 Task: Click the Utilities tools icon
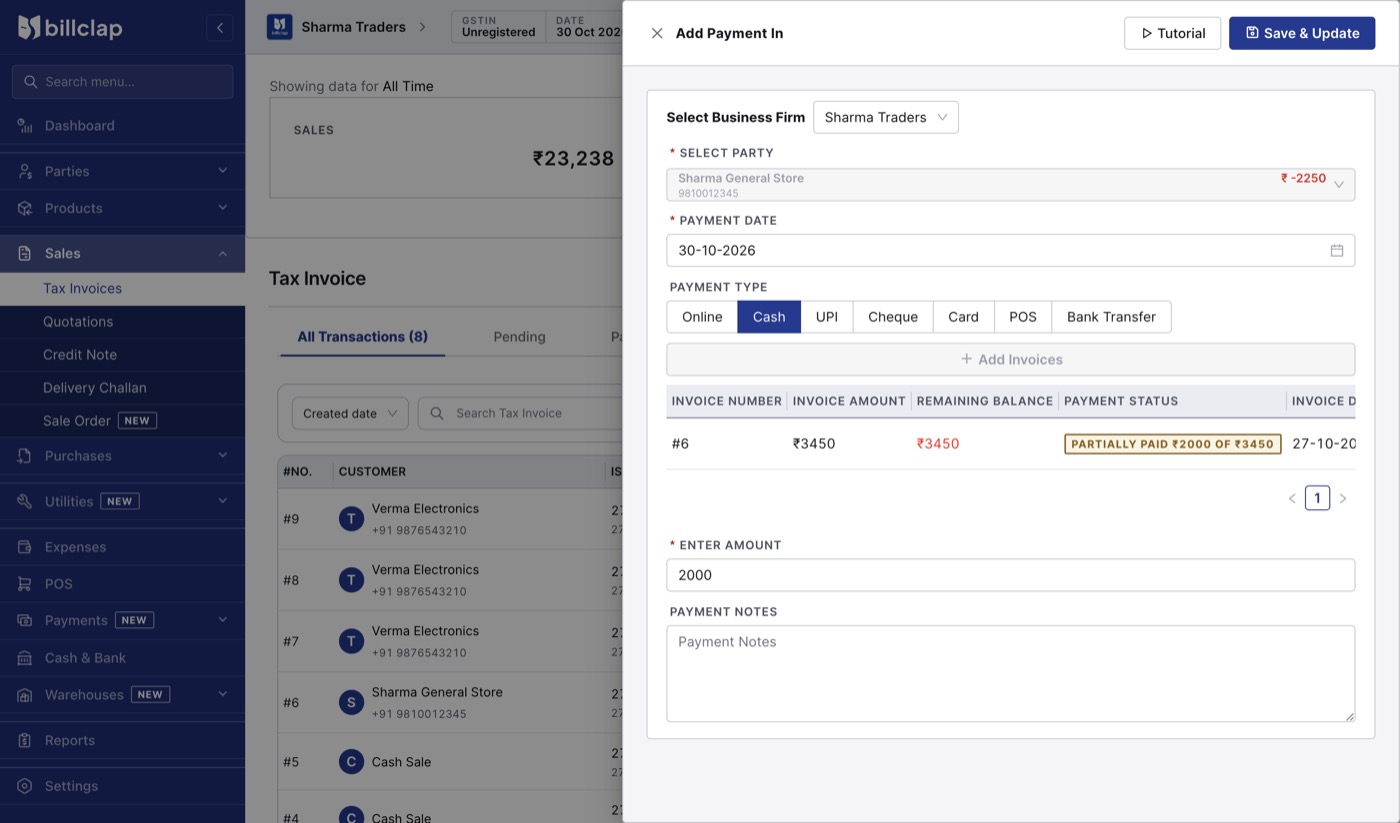(x=25, y=501)
